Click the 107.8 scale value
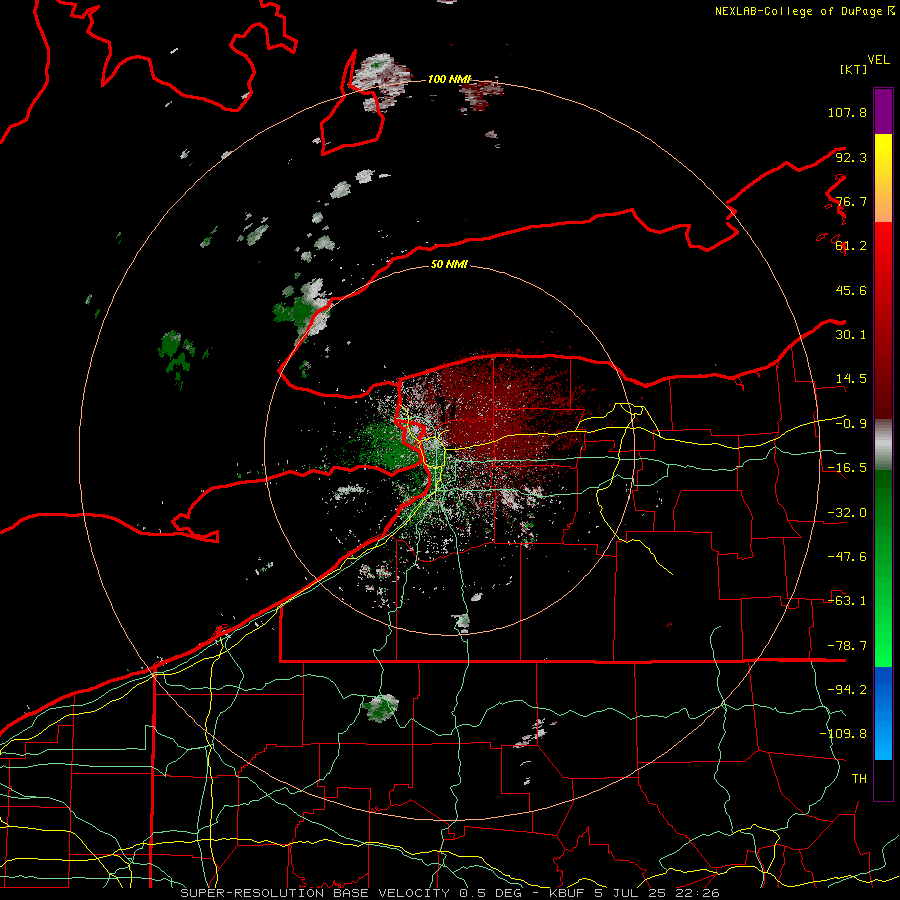The image size is (900, 900). (x=847, y=112)
